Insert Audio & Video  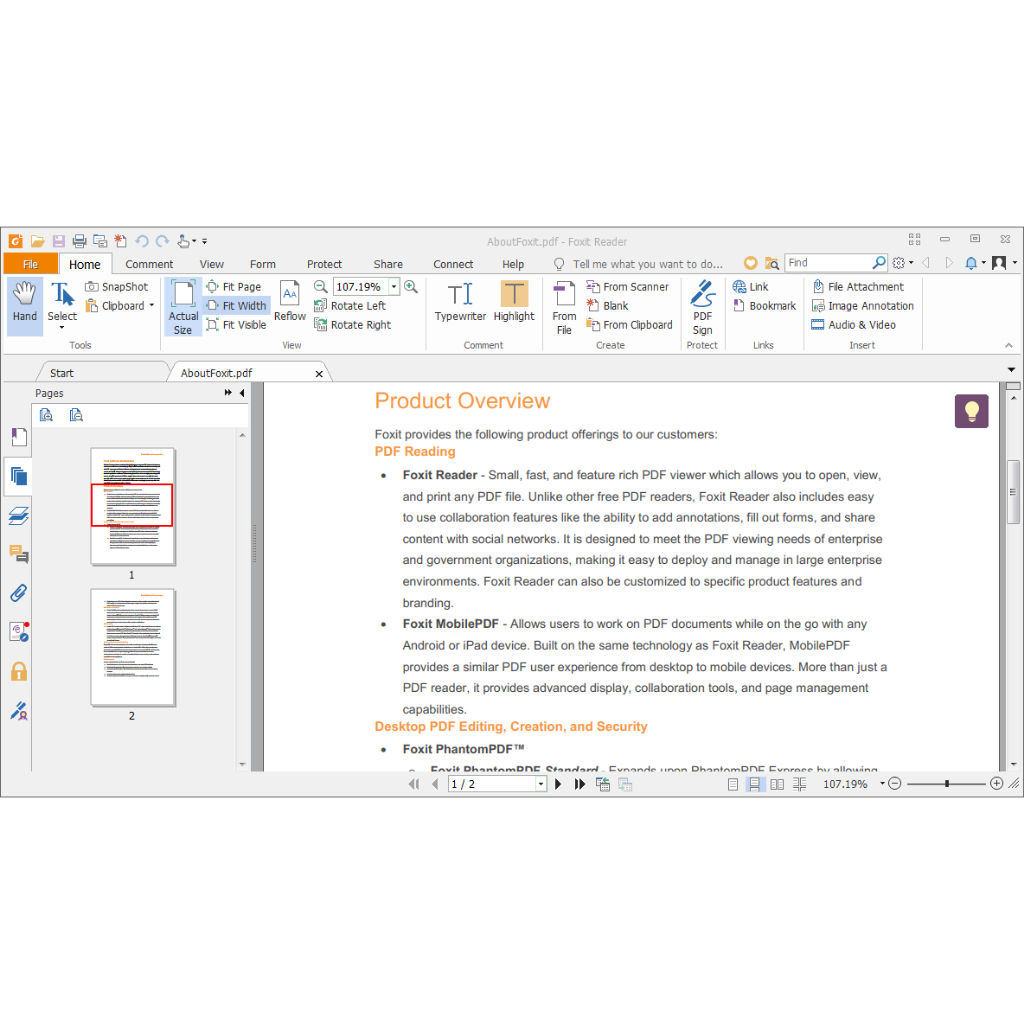coord(854,325)
